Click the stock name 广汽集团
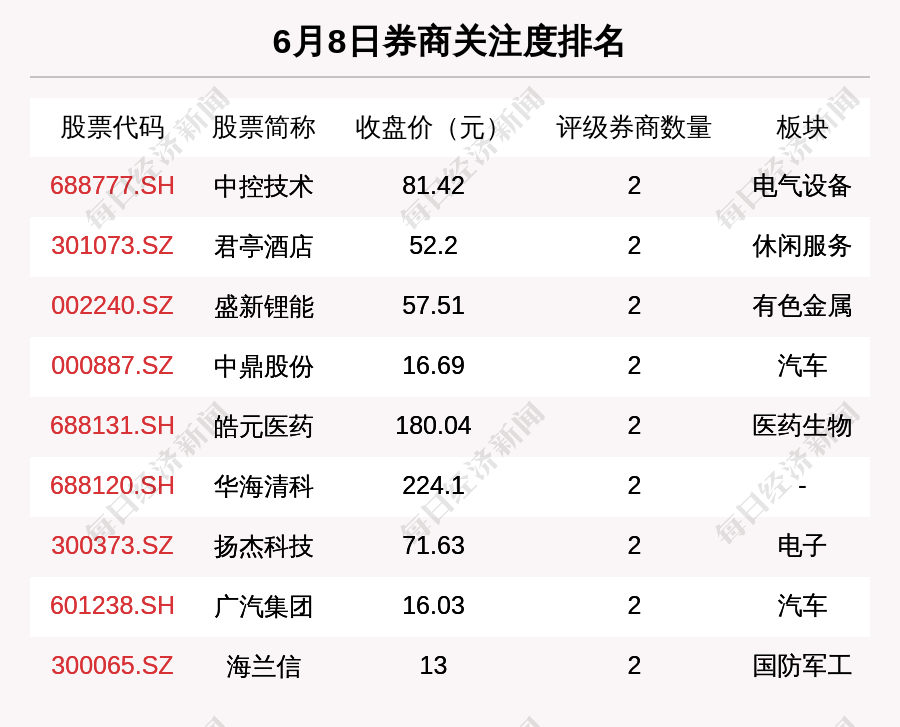 pos(263,606)
